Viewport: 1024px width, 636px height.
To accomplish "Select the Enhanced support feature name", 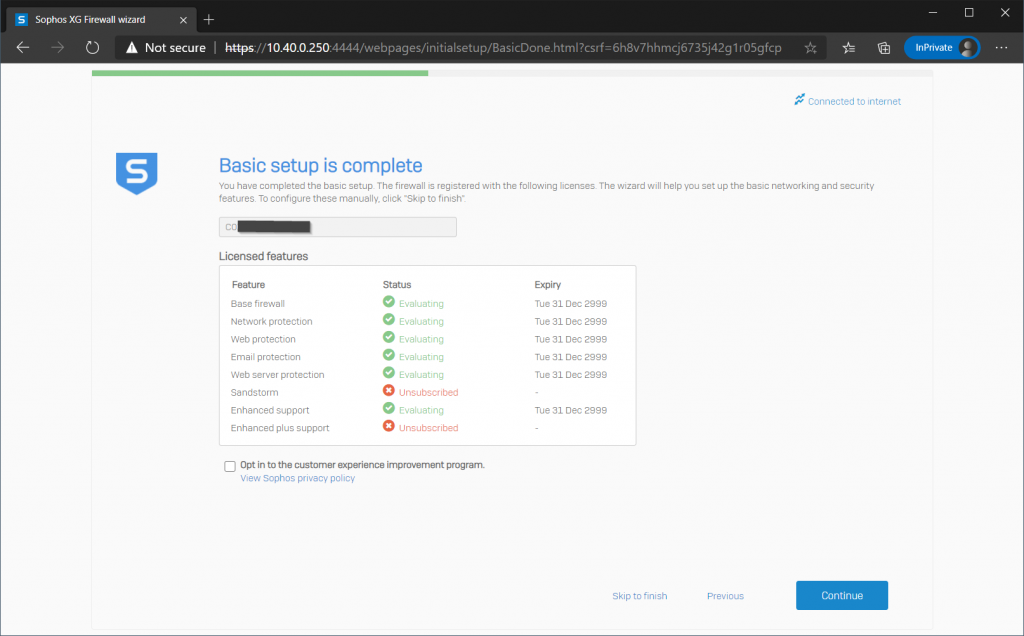I will pos(270,410).
